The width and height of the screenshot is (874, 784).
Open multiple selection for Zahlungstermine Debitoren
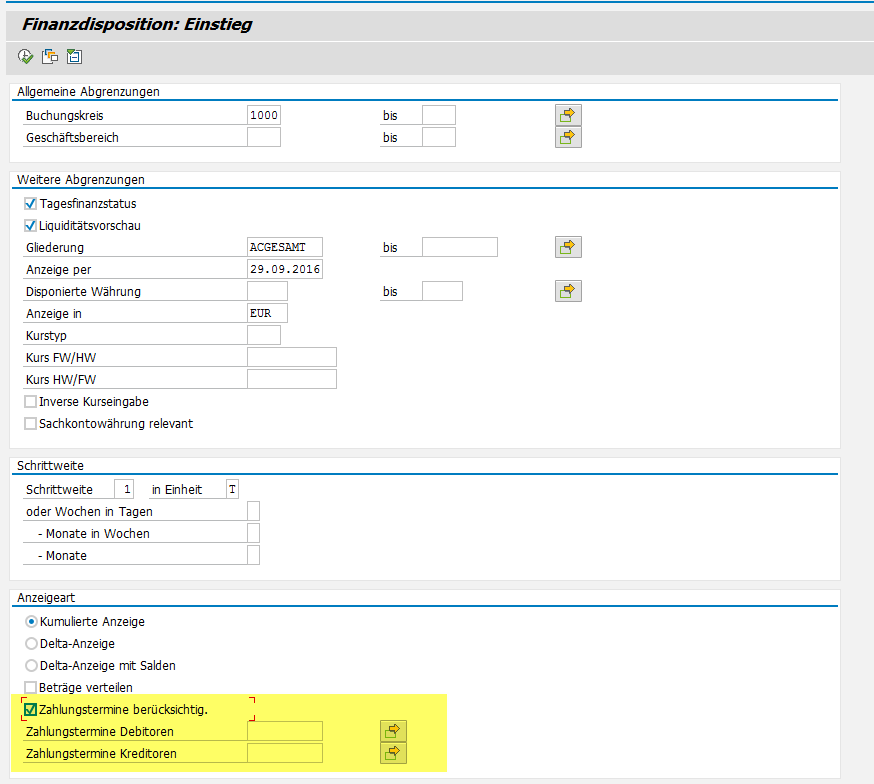[393, 731]
